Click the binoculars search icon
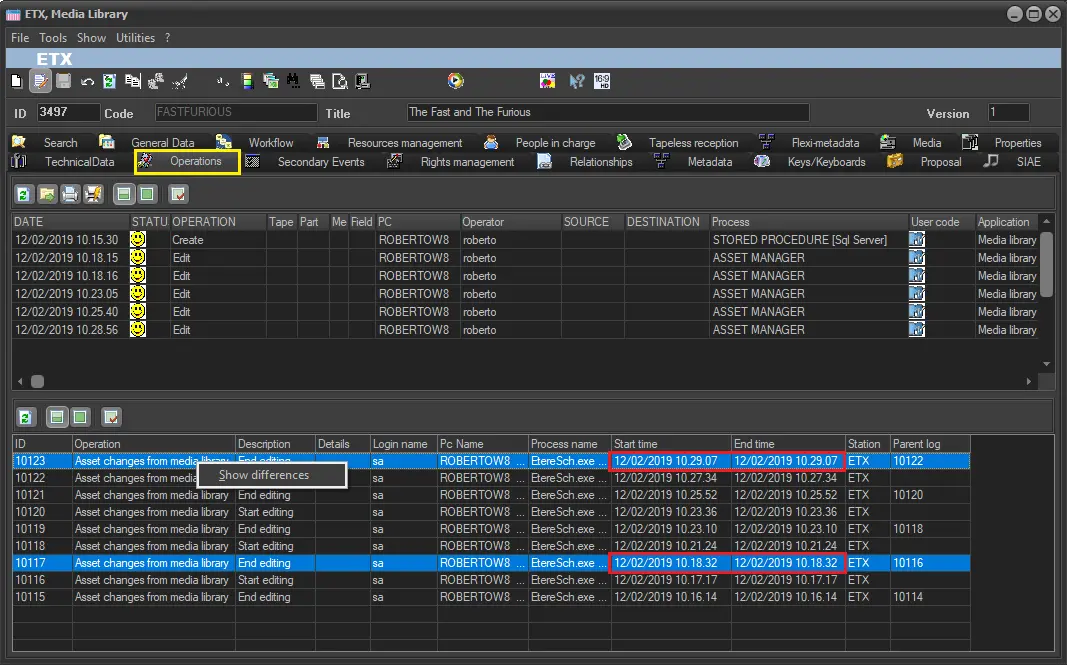 293,81
